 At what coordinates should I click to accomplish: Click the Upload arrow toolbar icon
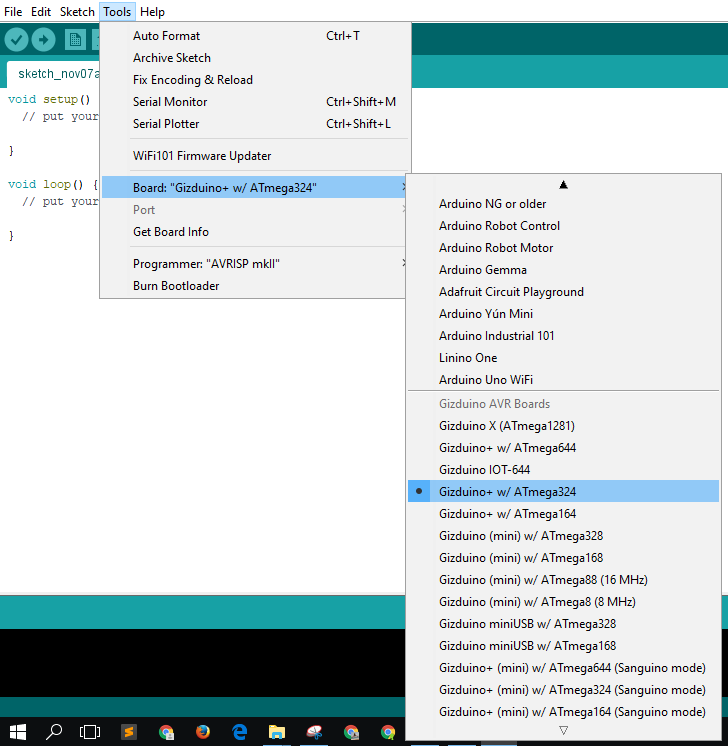(43, 39)
